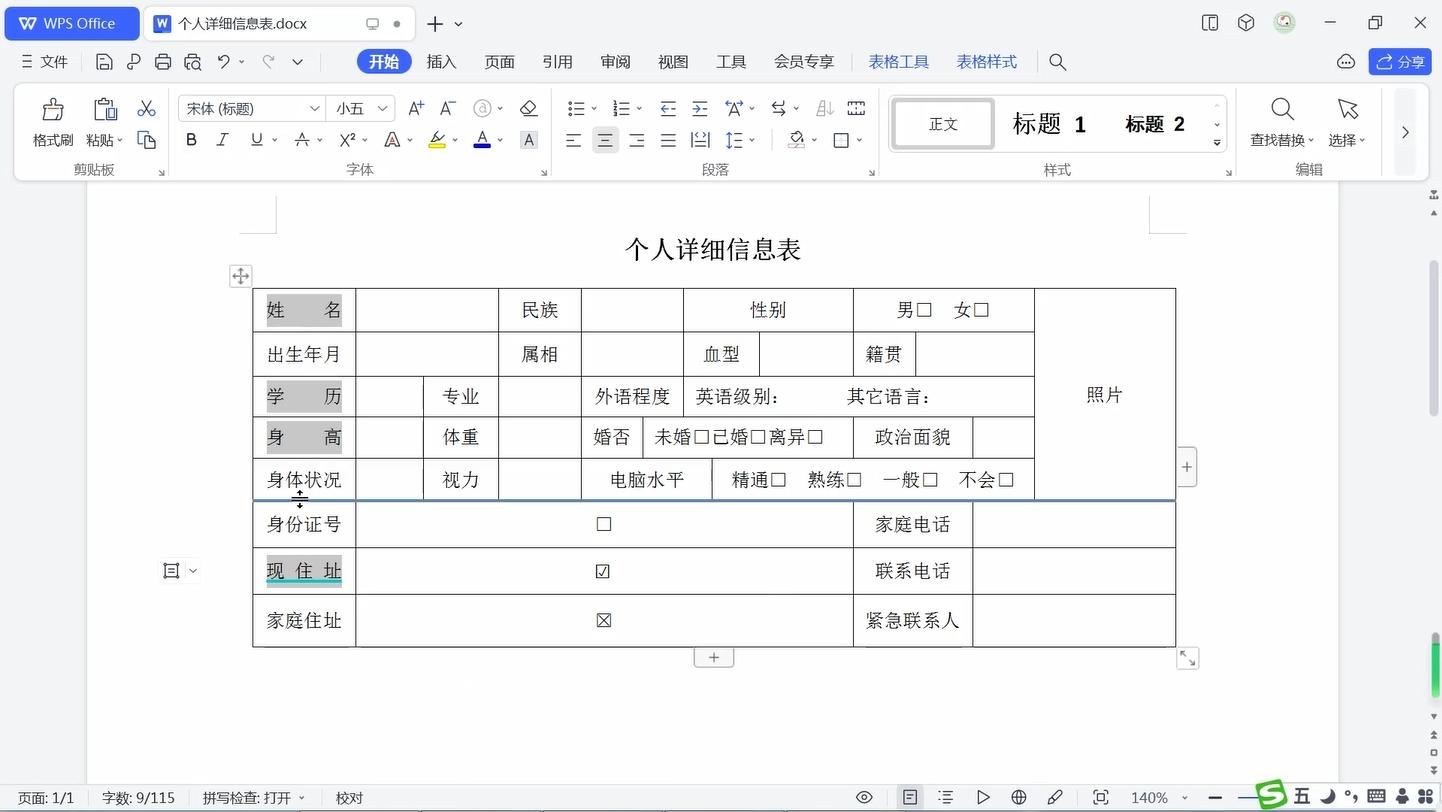Apply the 标题 1 heading style
This screenshot has height=812, width=1442.
1049,124
